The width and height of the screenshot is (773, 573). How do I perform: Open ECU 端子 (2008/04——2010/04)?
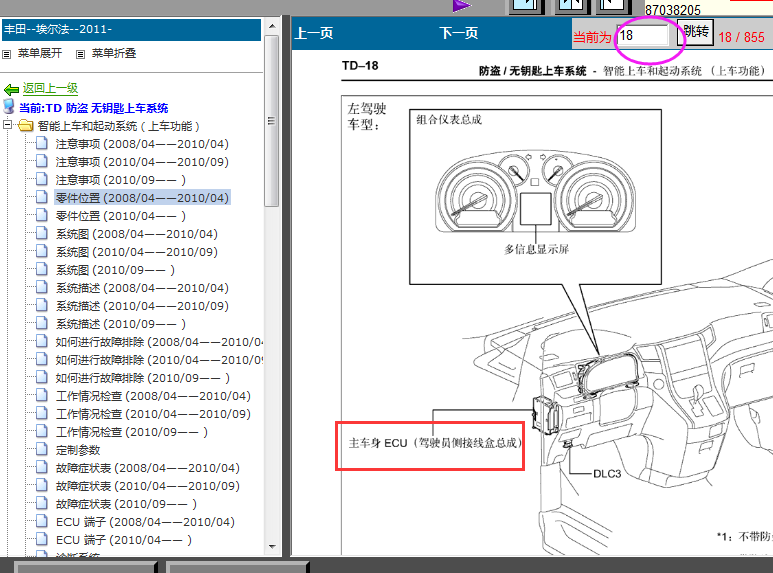point(145,522)
